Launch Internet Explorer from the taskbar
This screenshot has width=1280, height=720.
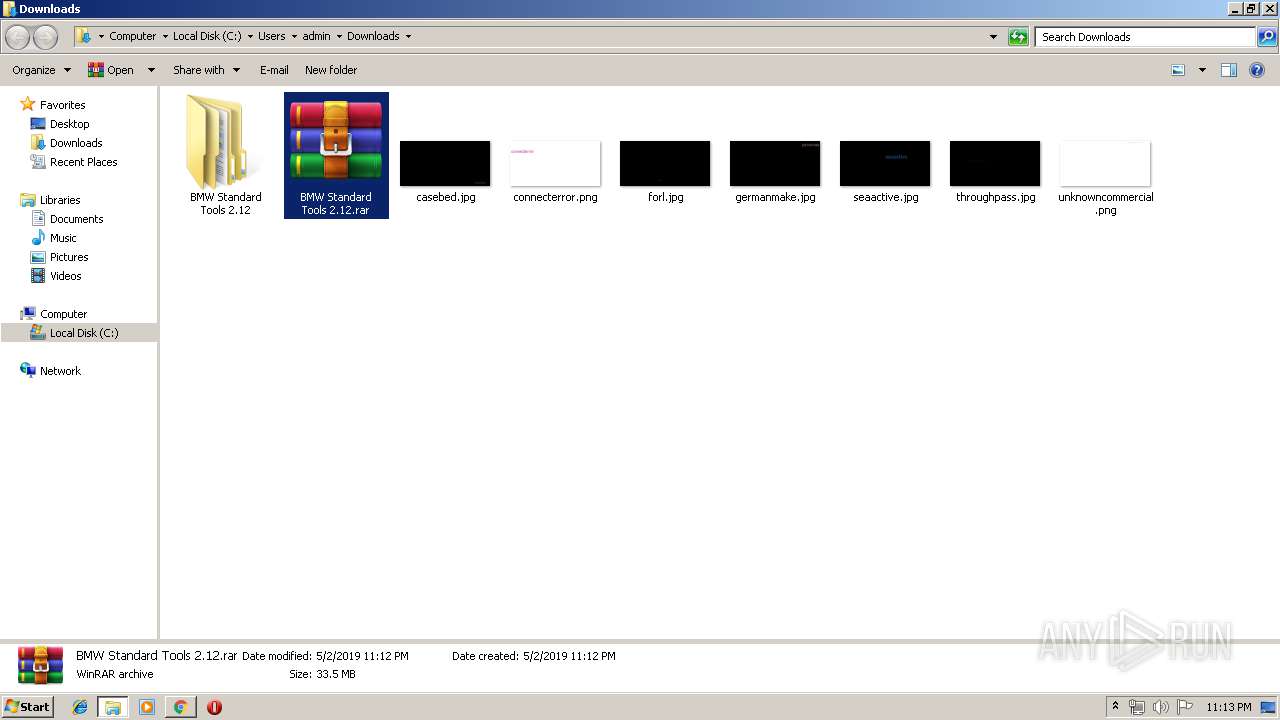[x=80, y=707]
